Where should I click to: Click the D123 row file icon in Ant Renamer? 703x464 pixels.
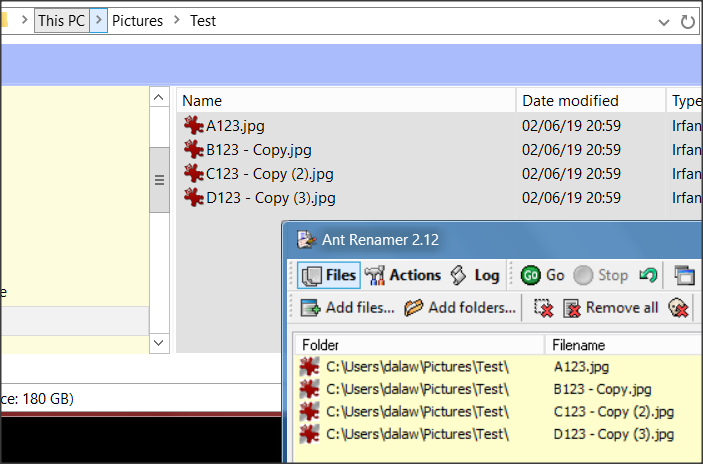(x=309, y=434)
